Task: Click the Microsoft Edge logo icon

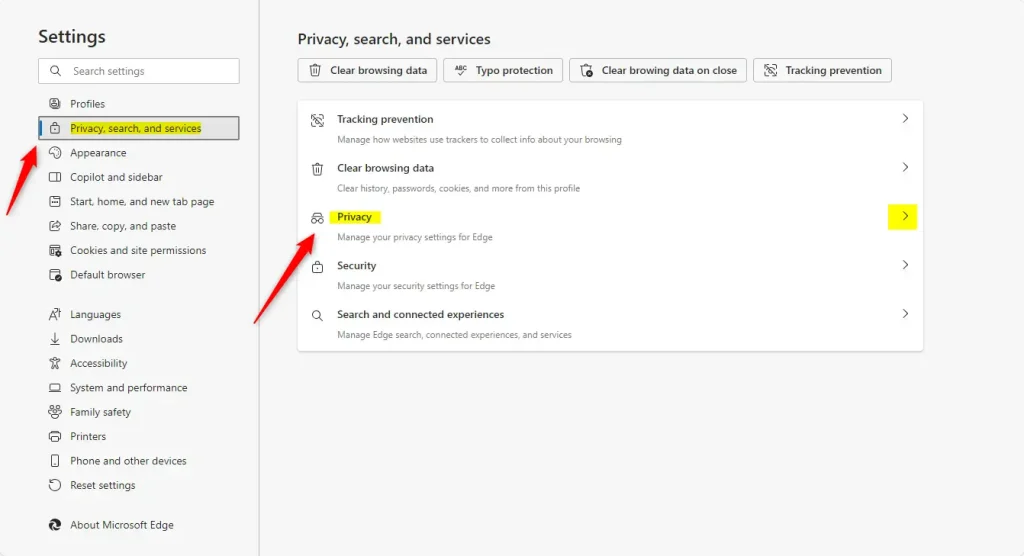Action: [55, 525]
